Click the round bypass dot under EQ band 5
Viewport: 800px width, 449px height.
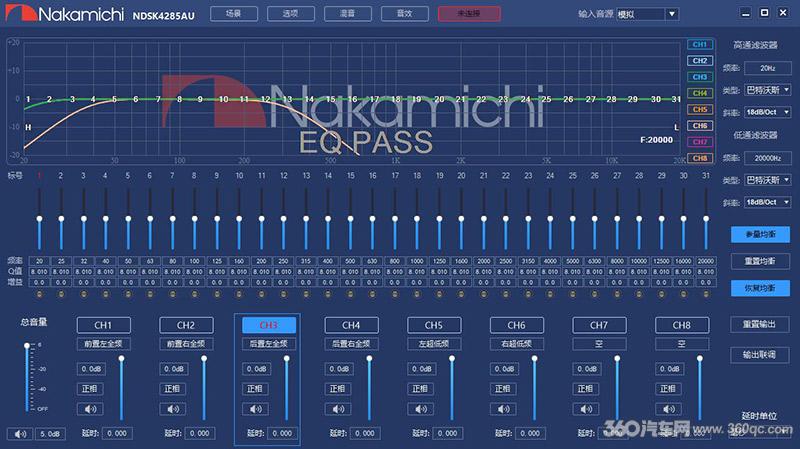click(128, 294)
